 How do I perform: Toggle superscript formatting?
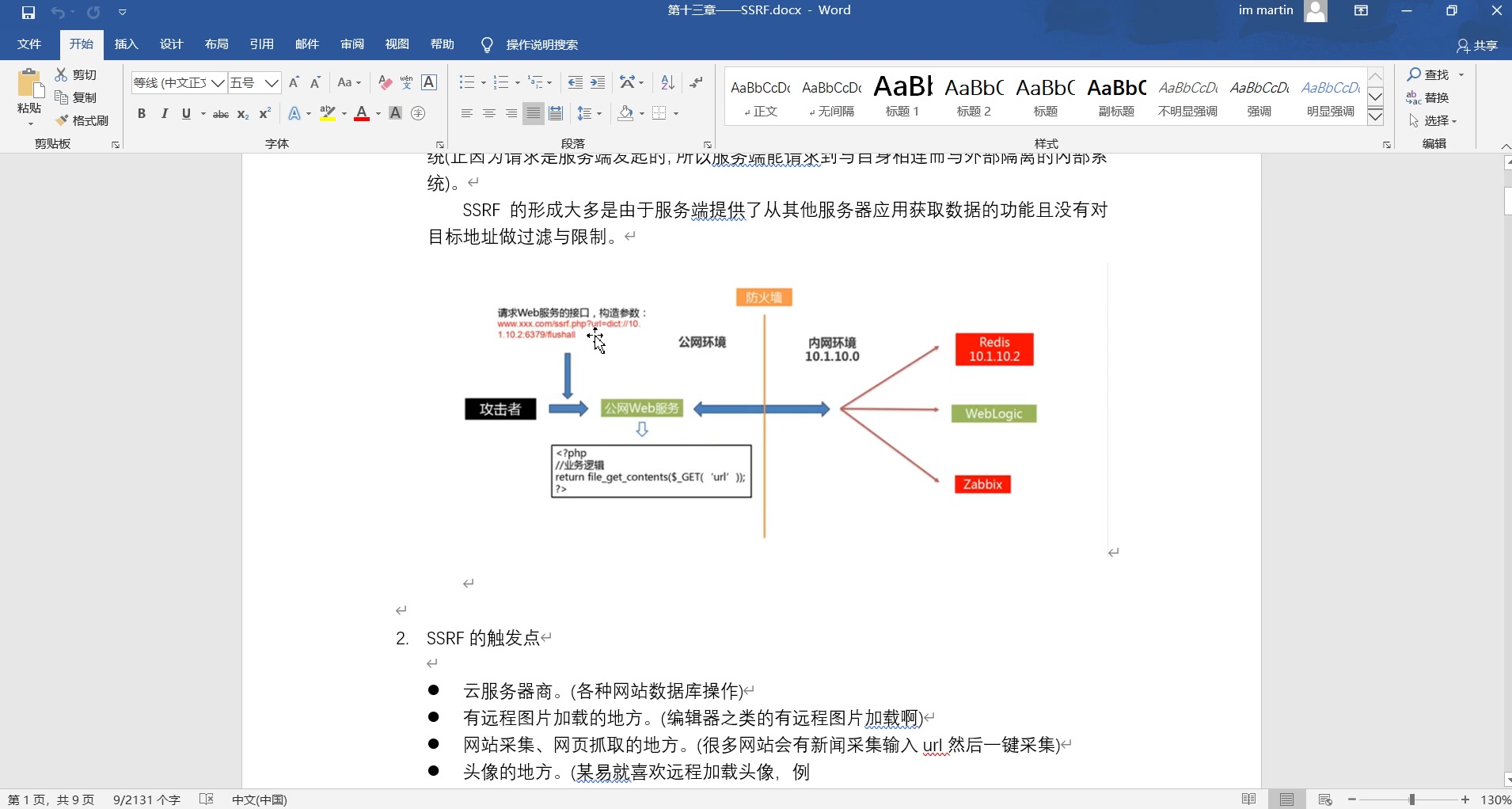265,114
